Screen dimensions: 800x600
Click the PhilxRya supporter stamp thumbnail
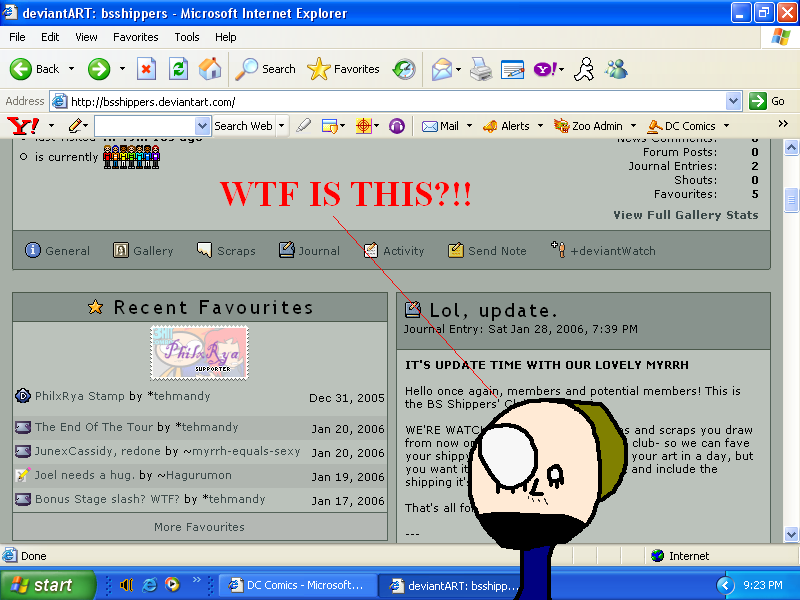tap(199, 353)
